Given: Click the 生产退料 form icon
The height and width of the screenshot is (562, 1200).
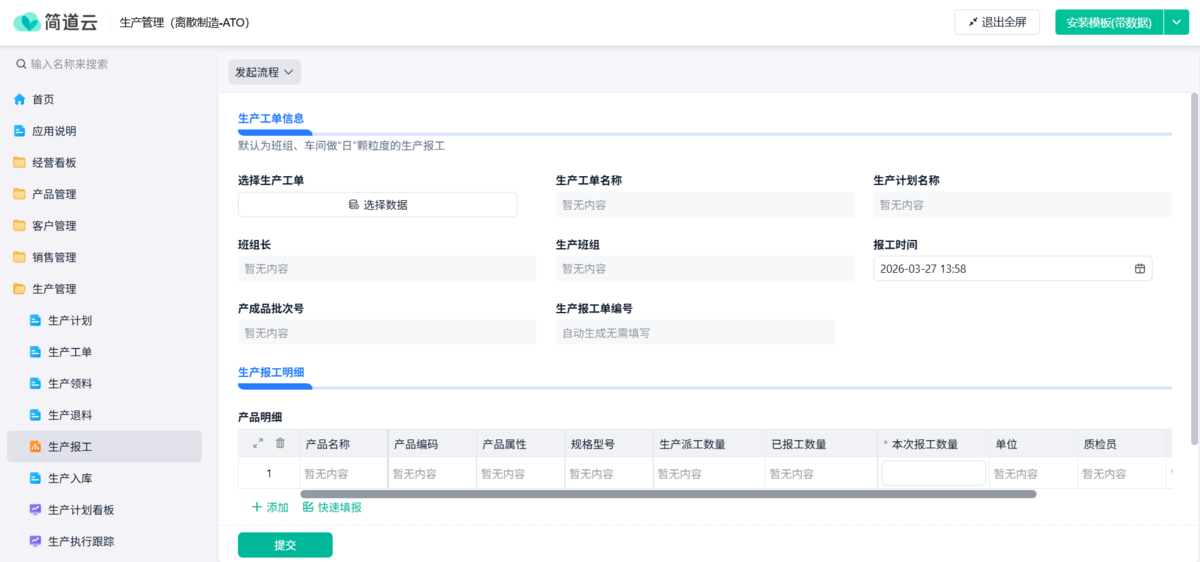Looking at the screenshot, I should pyautogui.click(x=35, y=415).
